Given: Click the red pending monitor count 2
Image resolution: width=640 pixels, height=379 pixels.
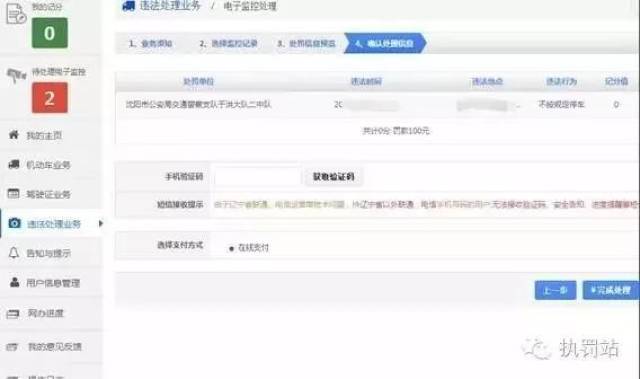Looking at the screenshot, I should click(x=50, y=98).
